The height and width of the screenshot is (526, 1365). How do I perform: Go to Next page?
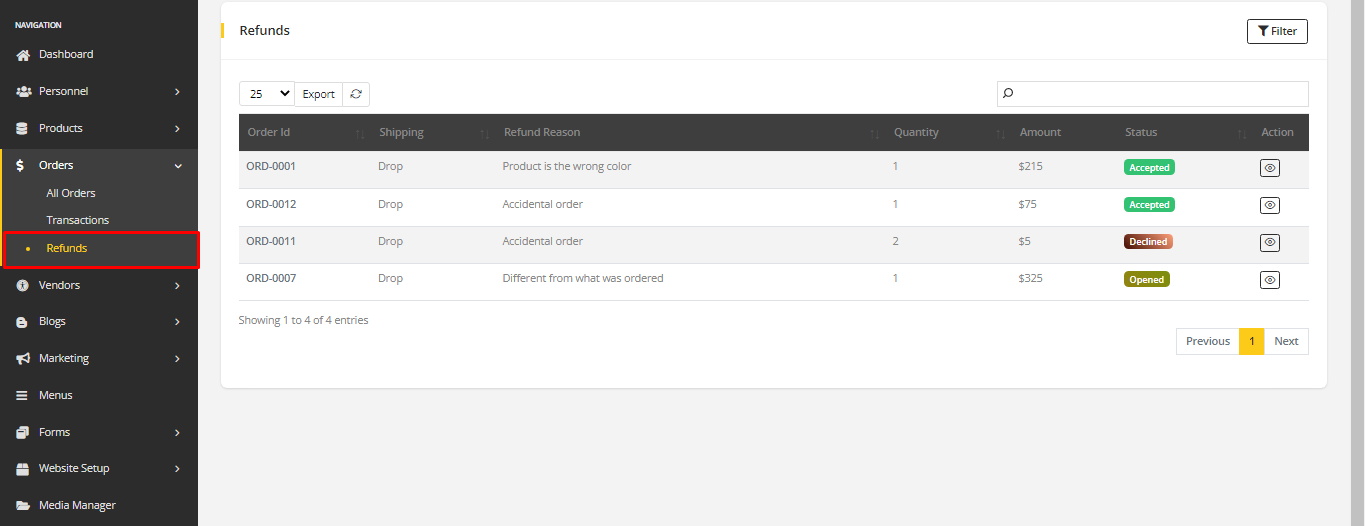click(x=1286, y=341)
